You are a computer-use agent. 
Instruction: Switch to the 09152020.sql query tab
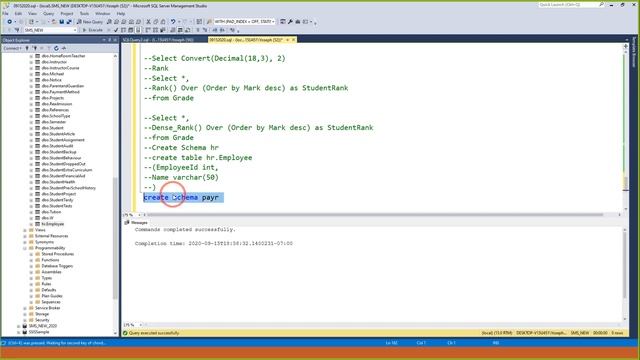pyautogui.click(x=246, y=40)
